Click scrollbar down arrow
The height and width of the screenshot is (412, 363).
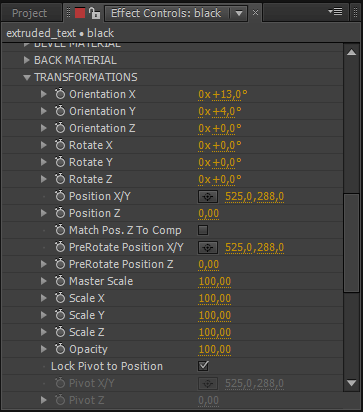pyautogui.click(x=351, y=383)
